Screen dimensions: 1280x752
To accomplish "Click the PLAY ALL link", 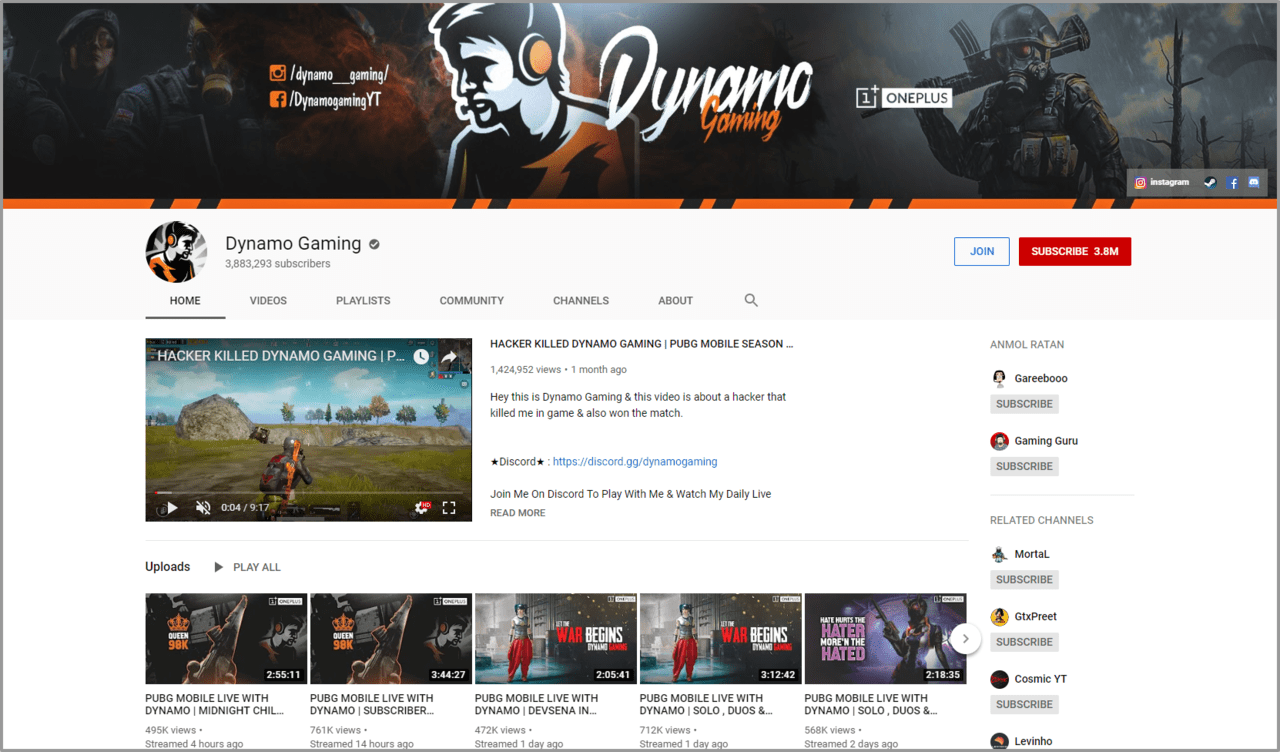I will tap(257, 567).
